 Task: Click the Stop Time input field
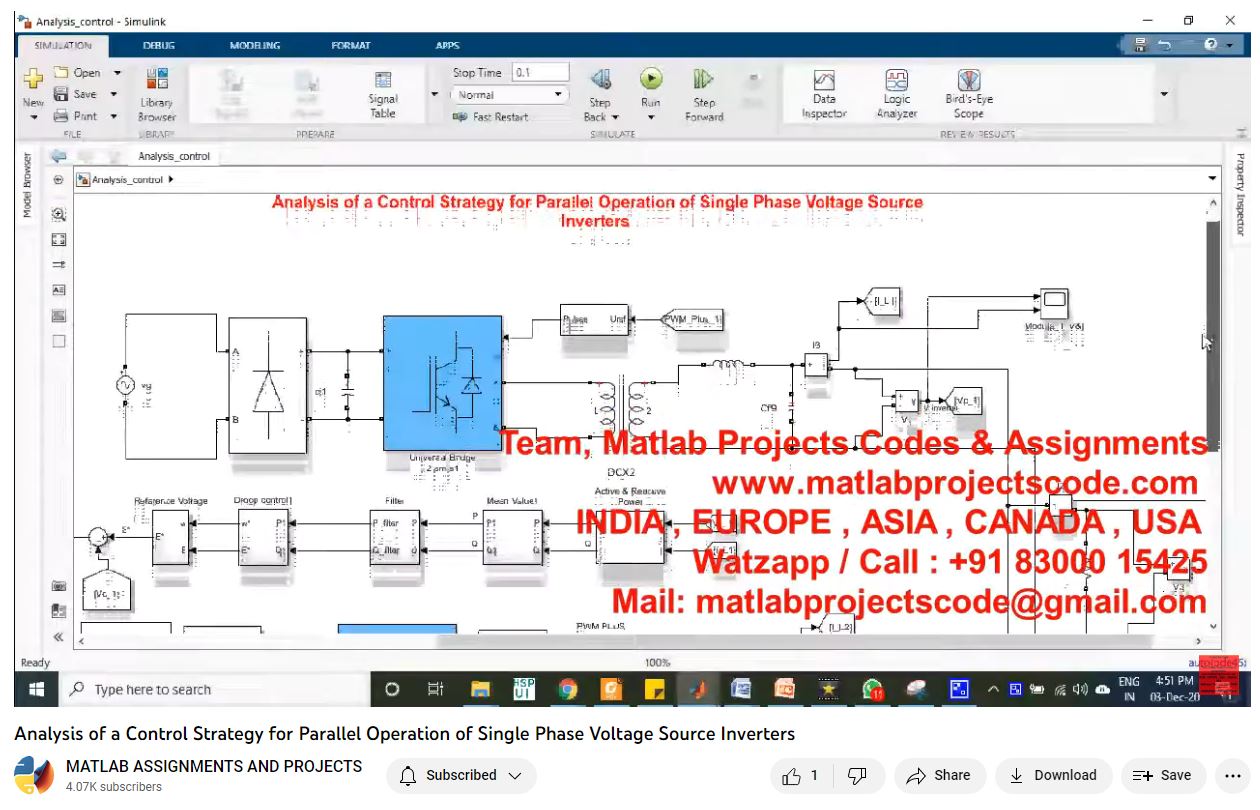(x=540, y=73)
